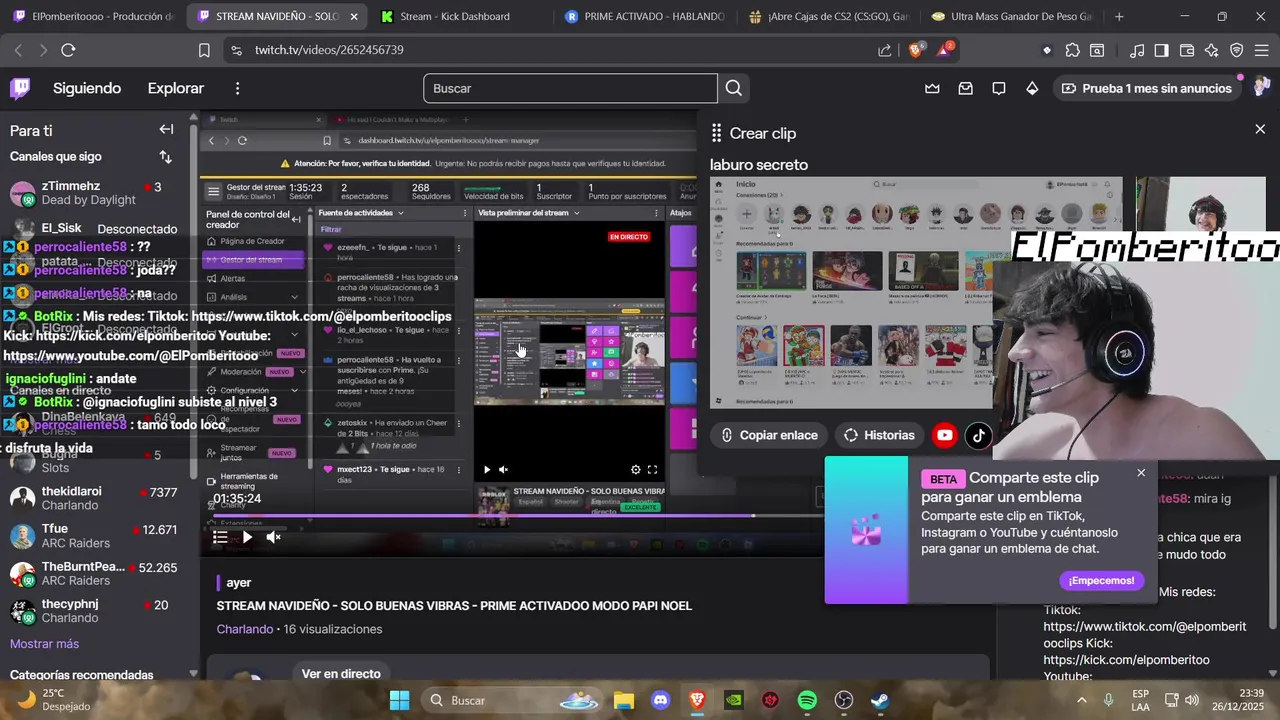Screen dimensions: 1280x720
Task: Reload the page
Action: [x=68, y=50]
